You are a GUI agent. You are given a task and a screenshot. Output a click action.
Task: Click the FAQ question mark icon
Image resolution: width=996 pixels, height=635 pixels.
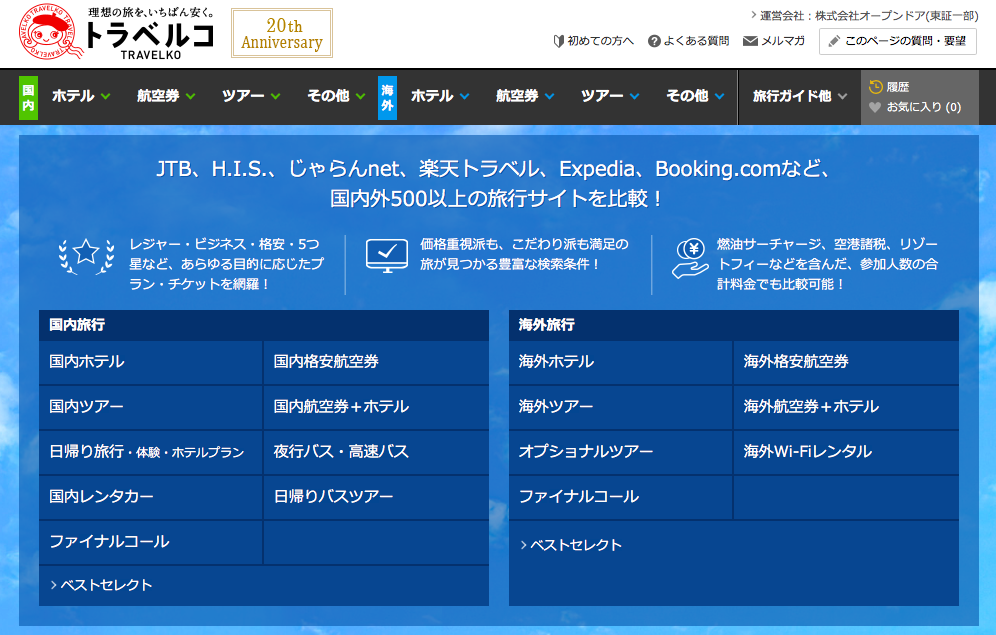[654, 41]
